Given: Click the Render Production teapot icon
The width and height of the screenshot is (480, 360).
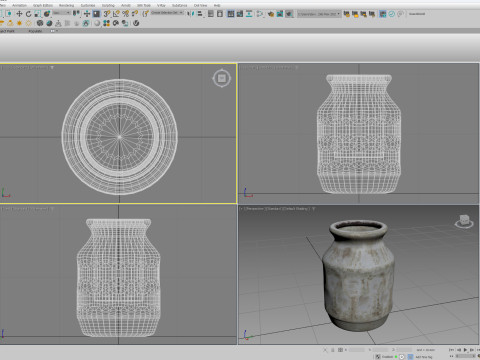Looking at the screenshot, I should click(x=289, y=14).
